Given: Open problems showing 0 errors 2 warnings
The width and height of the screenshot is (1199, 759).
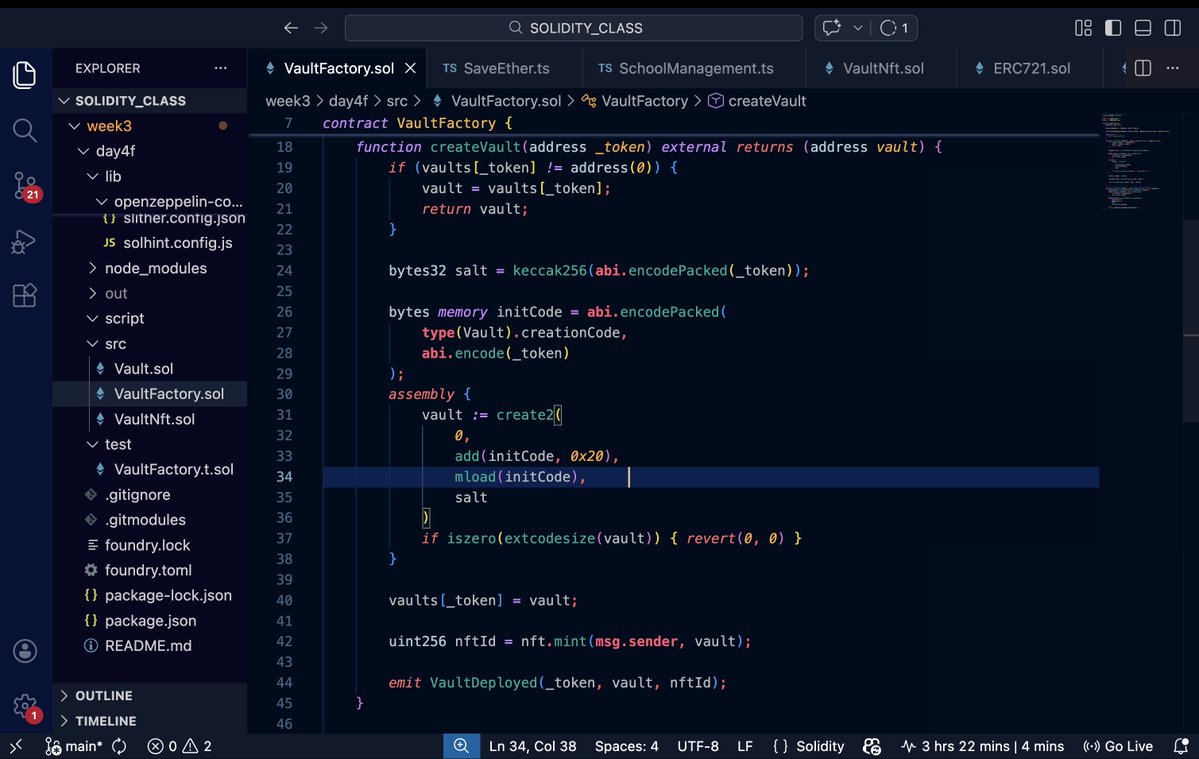Looking at the screenshot, I should (180, 746).
